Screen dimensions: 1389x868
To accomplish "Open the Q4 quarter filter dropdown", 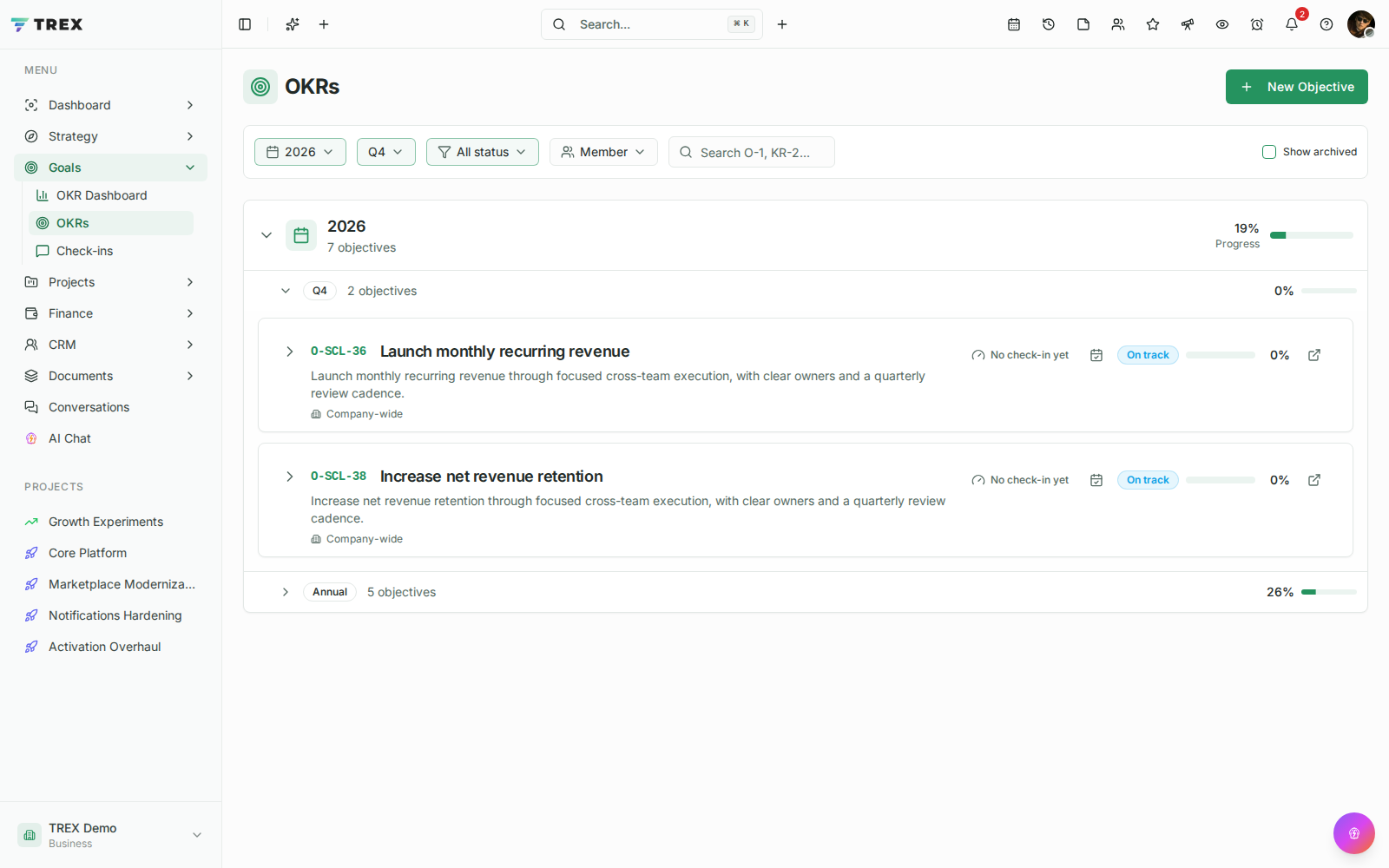I will tap(386, 152).
